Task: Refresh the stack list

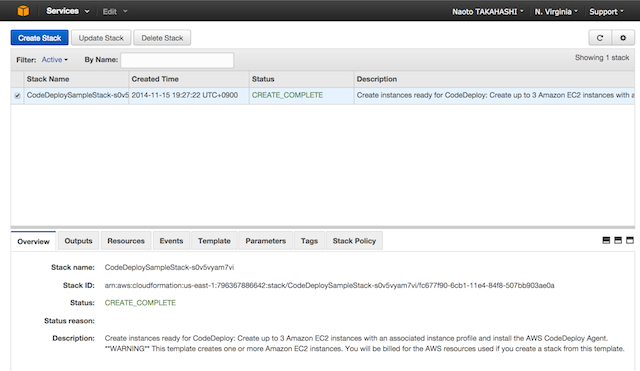Action: click(x=600, y=38)
